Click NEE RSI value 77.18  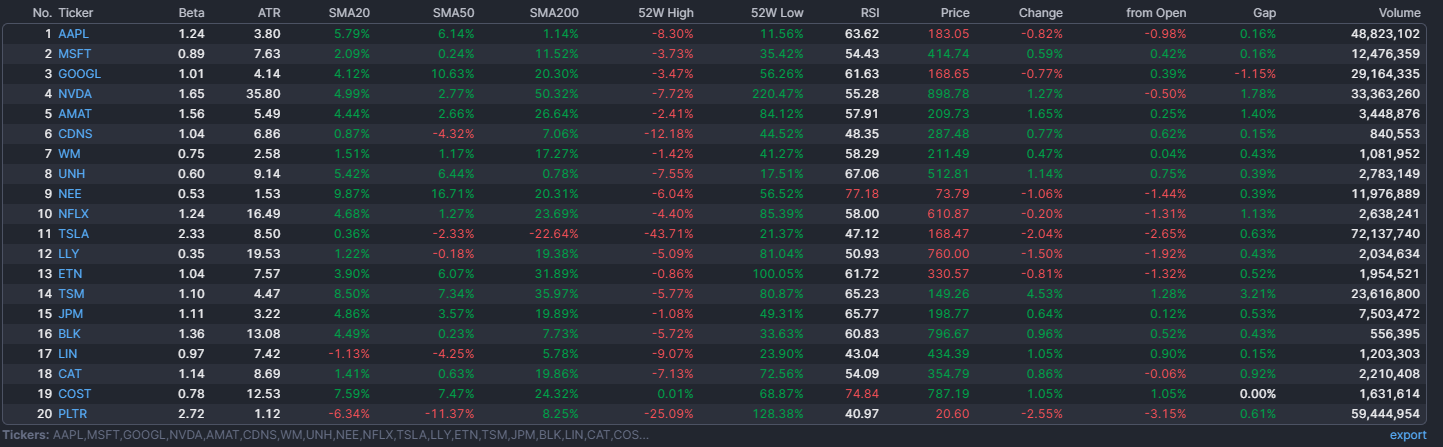point(862,194)
